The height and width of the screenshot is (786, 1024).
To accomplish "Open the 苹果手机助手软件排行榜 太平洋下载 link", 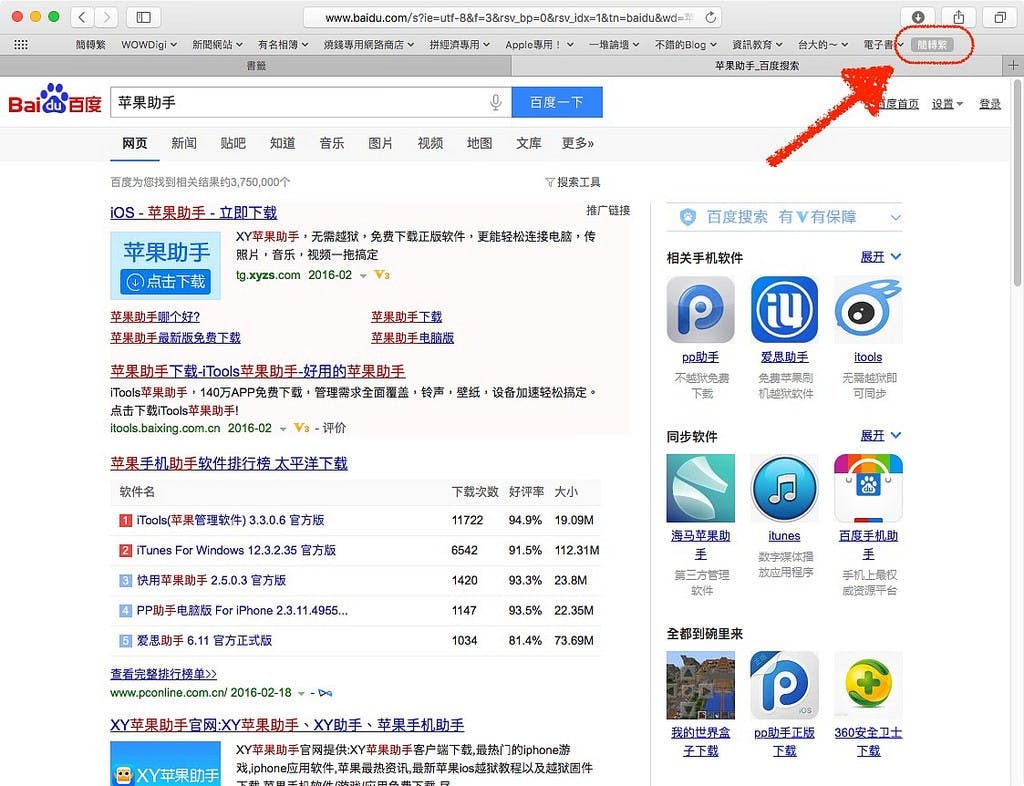I will pyautogui.click(x=229, y=464).
